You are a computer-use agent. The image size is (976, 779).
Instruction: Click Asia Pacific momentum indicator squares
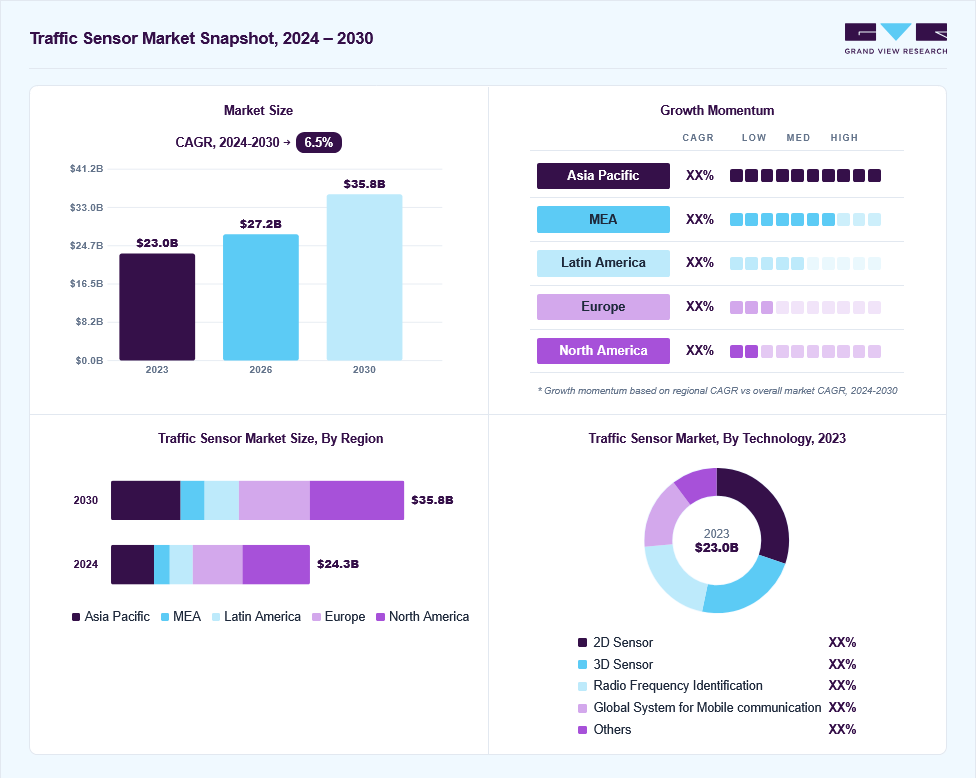pyautogui.click(x=805, y=175)
